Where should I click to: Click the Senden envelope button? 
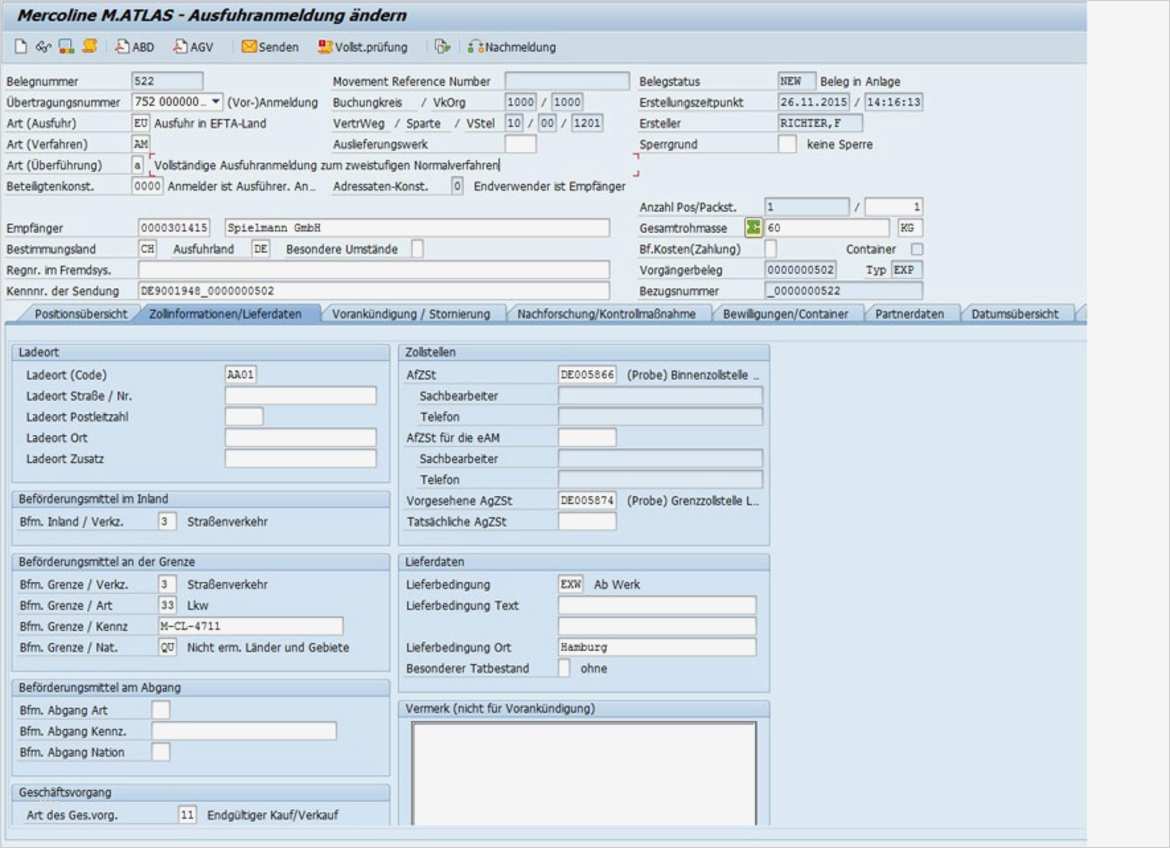tap(270, 47)
